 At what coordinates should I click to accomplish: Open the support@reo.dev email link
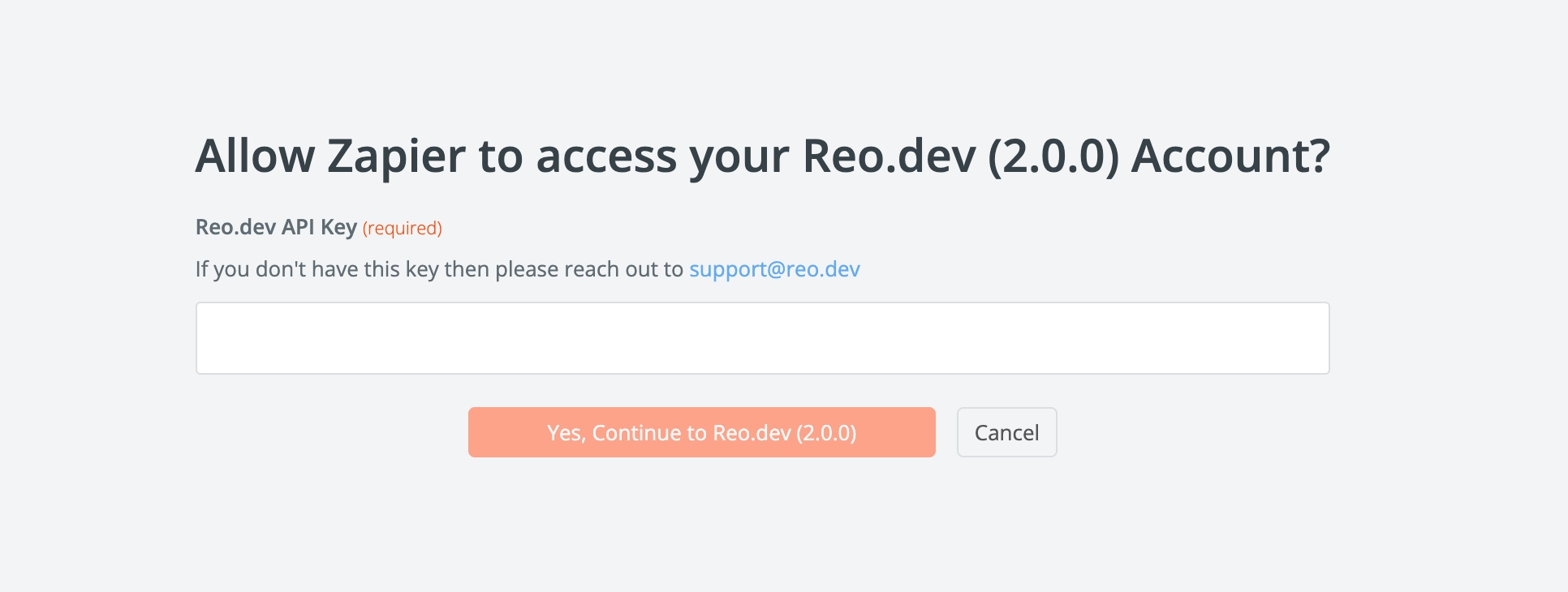[774, 269]
